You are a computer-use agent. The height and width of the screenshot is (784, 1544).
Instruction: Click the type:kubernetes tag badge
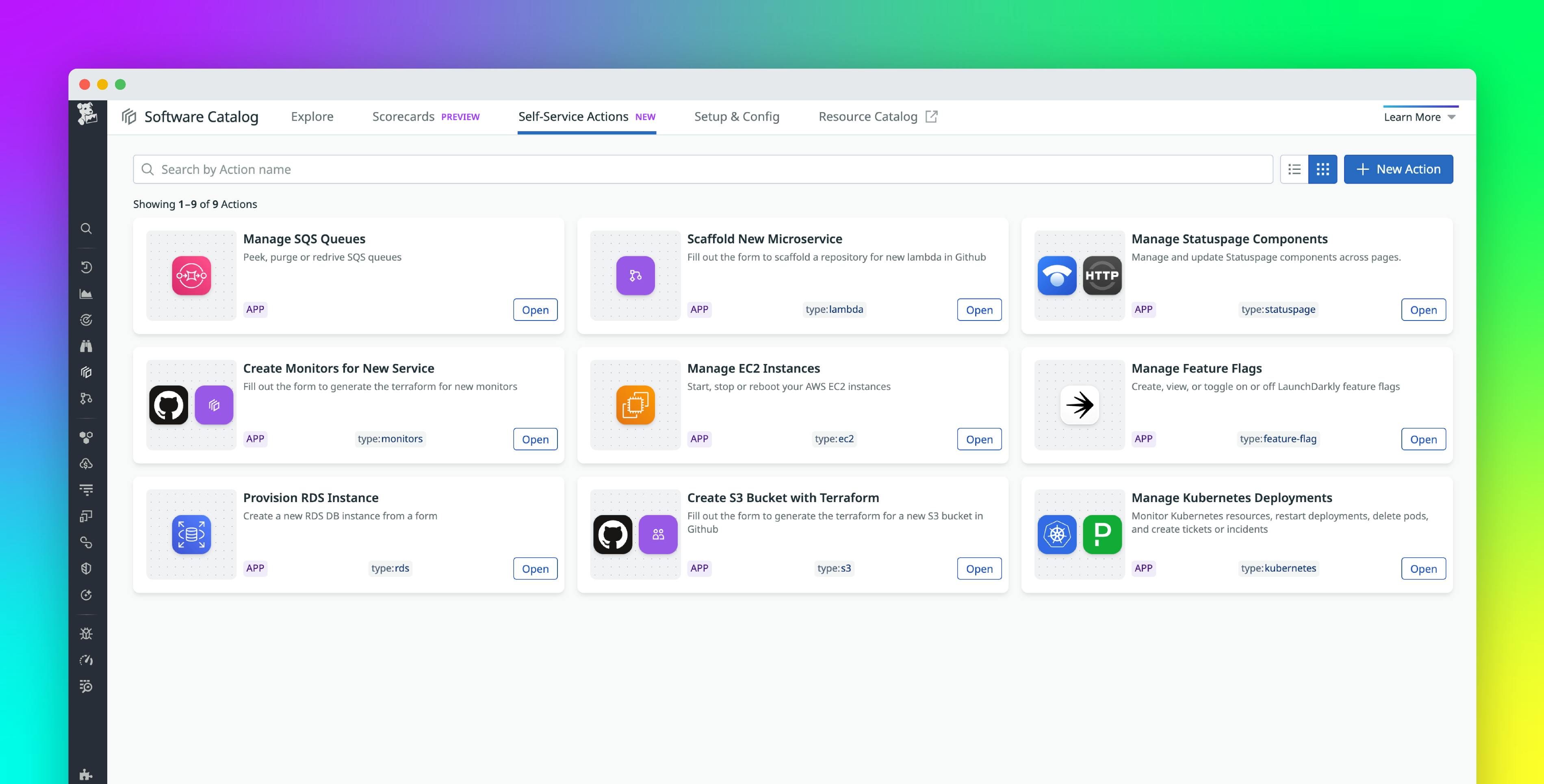[1279, 568]
